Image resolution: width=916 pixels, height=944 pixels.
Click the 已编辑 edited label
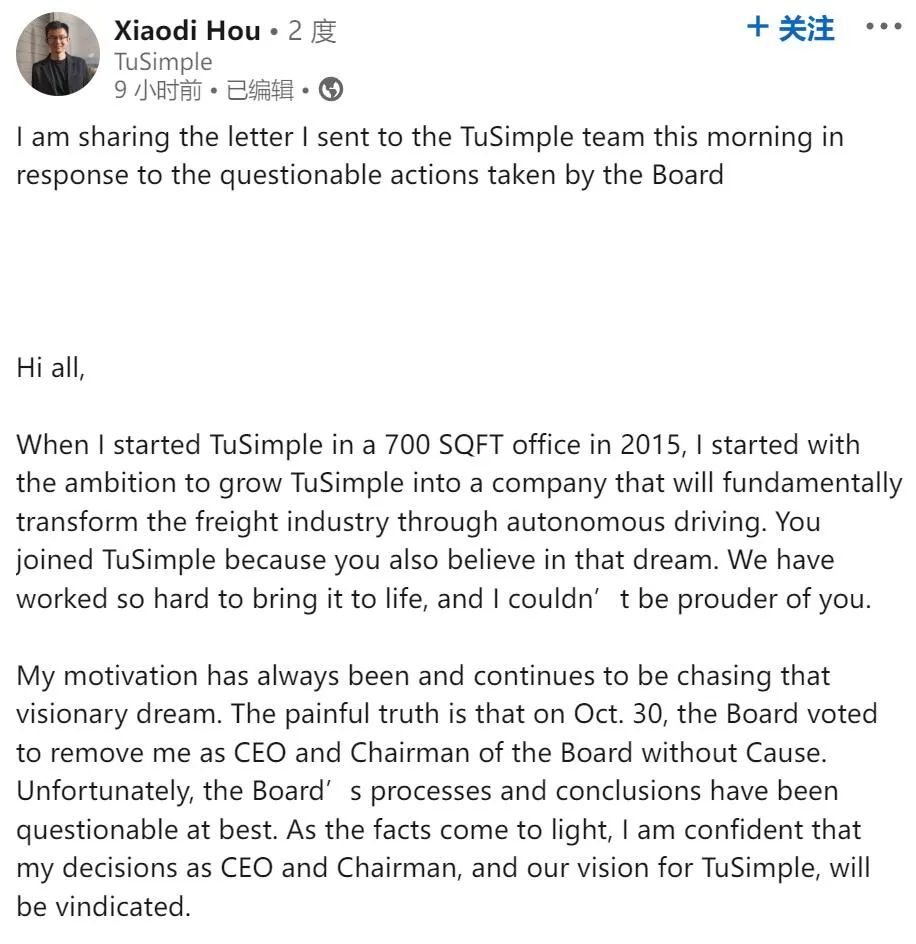click(x=260, y=91)
